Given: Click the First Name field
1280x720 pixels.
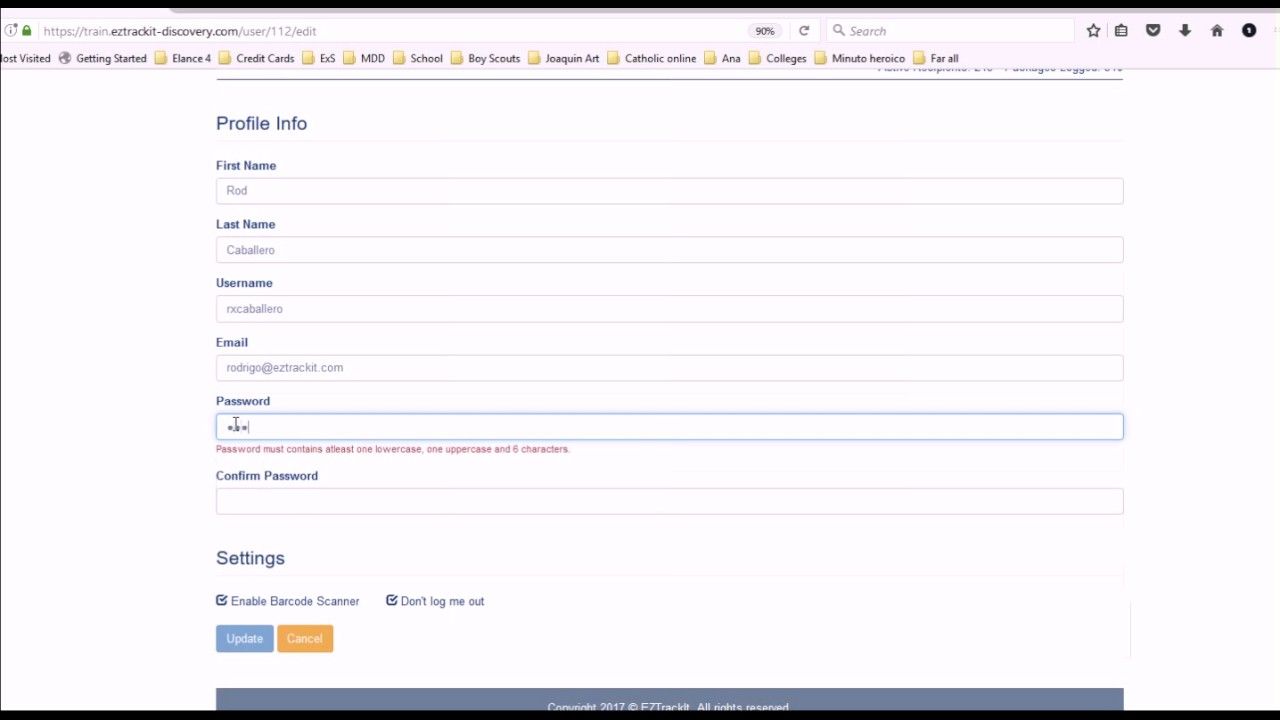Looking at the screenshot, I should coord(669,191).
